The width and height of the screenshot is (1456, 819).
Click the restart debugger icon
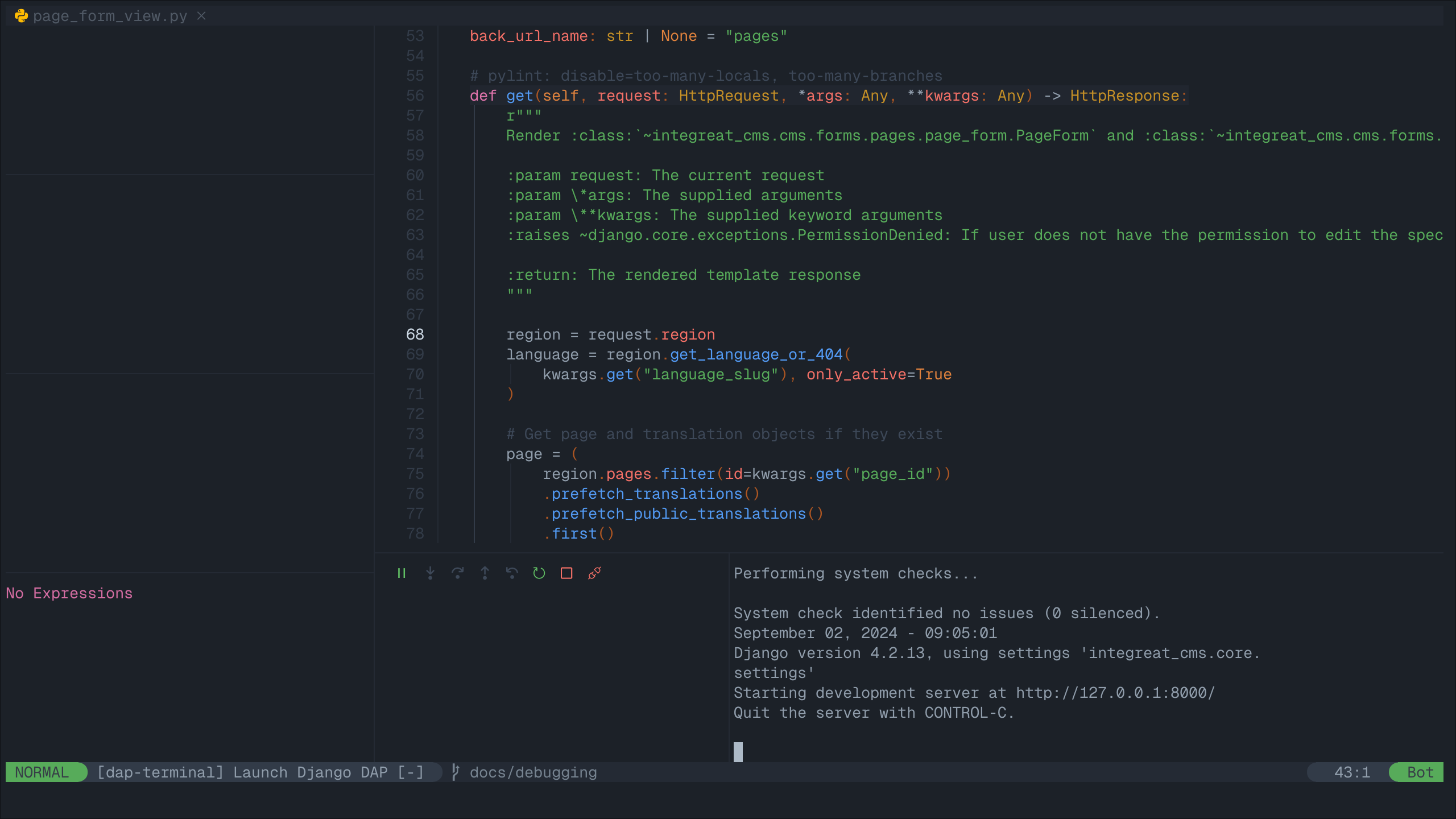[x=538, y=573]
